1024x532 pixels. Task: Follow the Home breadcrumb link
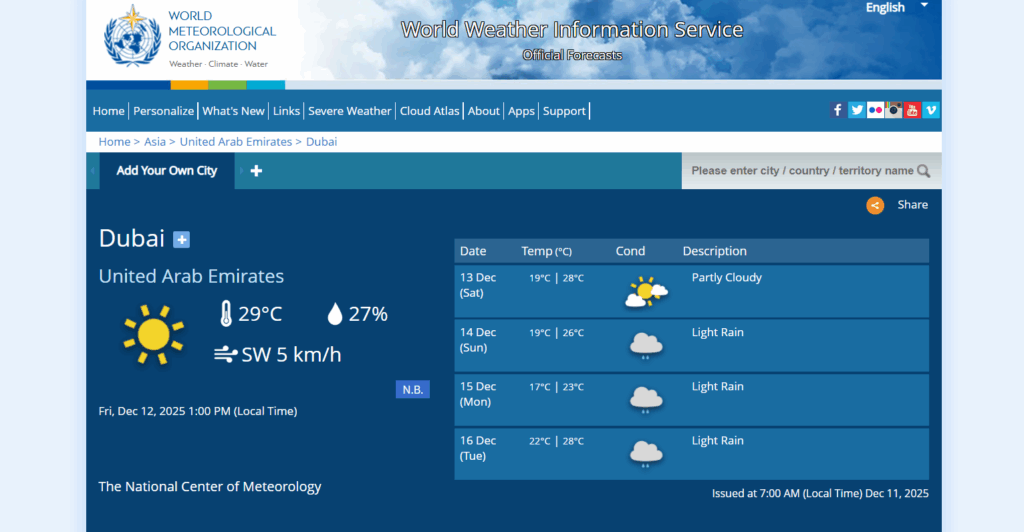114,142
